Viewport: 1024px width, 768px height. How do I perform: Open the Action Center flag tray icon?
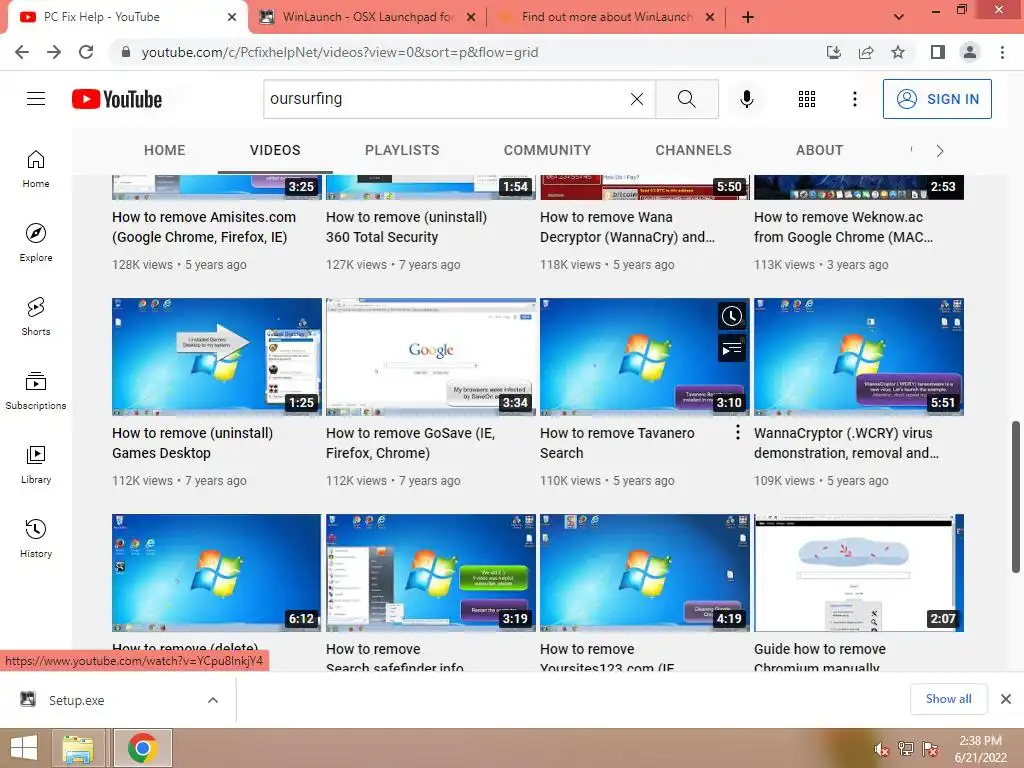point(930,749)
